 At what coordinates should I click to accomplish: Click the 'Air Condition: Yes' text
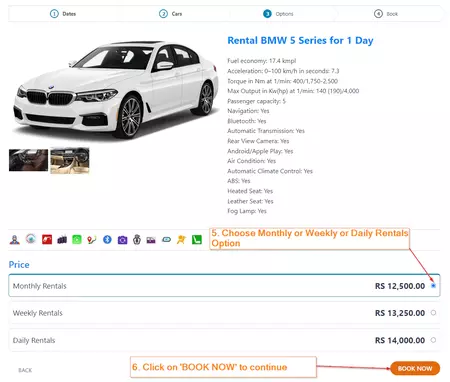click(x=252, y=161)
